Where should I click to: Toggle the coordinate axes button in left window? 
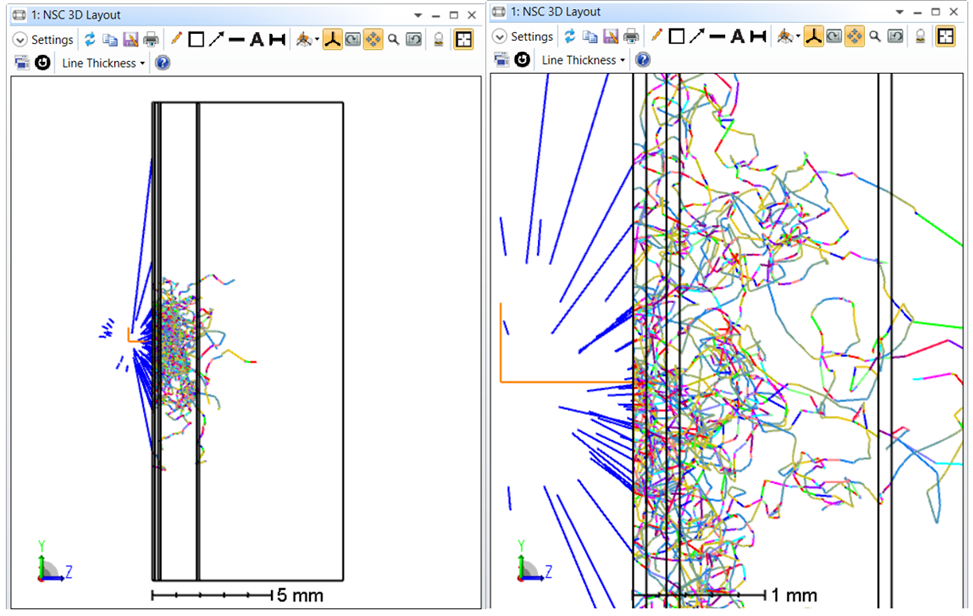(331, 40)
